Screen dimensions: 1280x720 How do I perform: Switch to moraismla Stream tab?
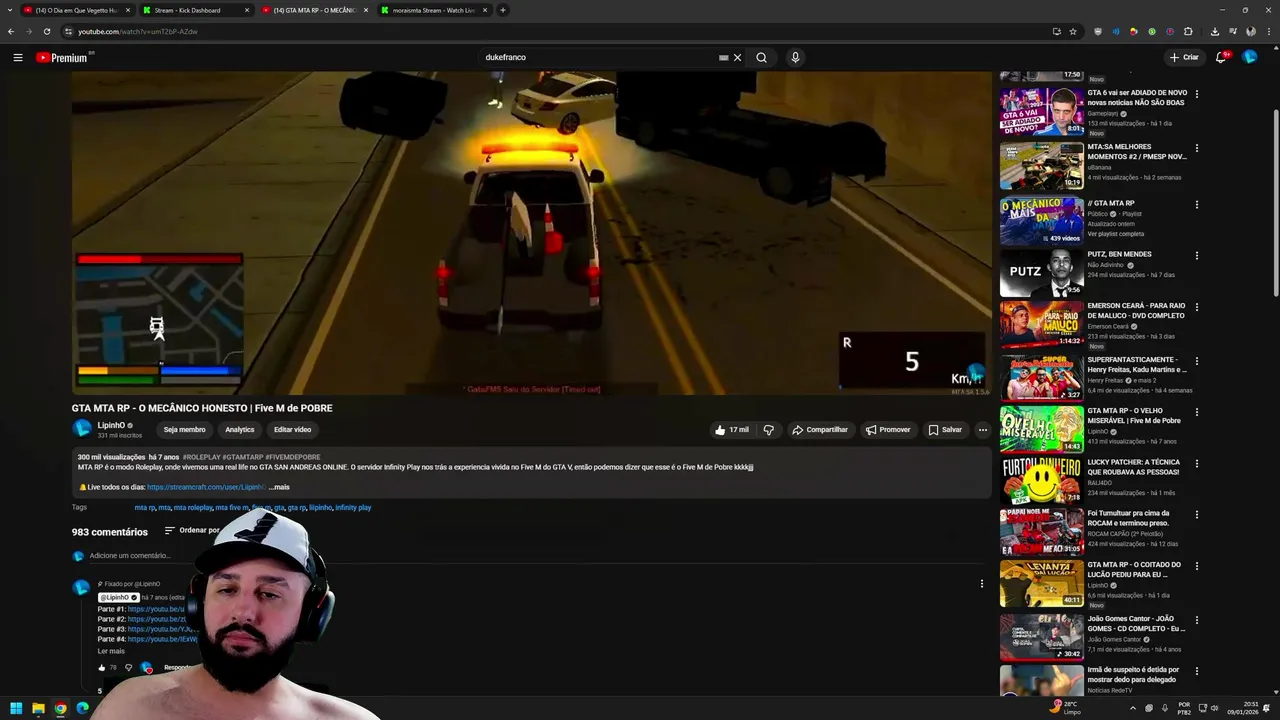[434, 10]
